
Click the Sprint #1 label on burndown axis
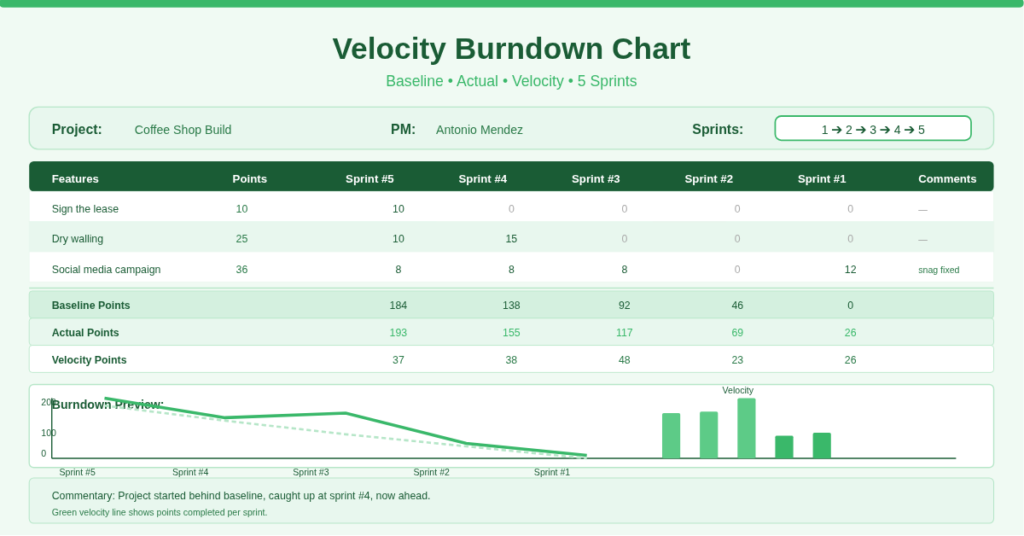pos(551,472)
